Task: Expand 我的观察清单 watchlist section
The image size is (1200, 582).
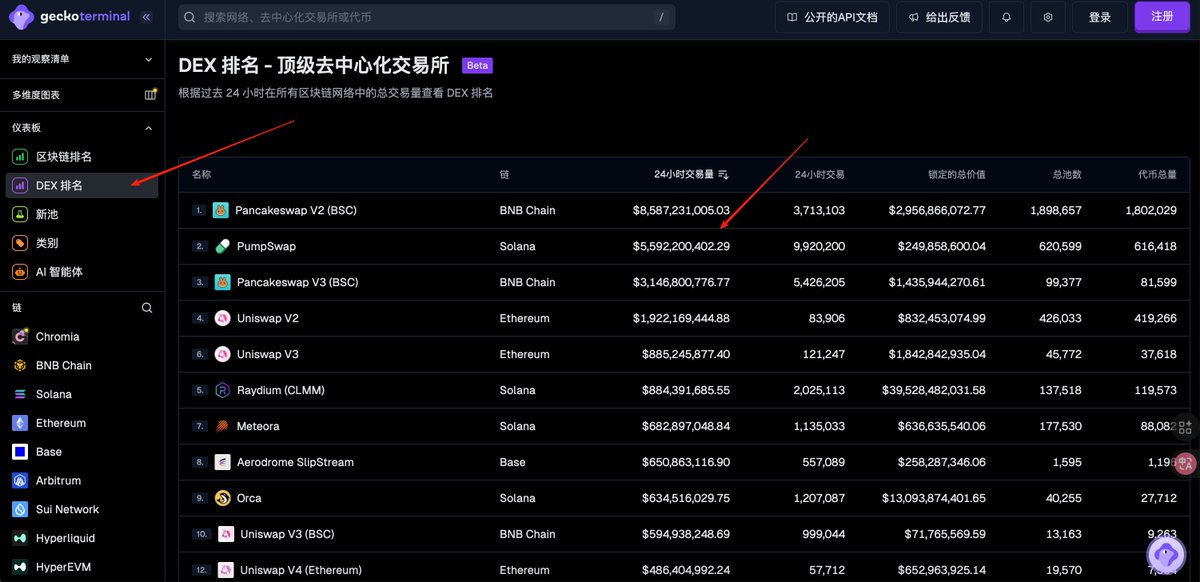Action: (x=148, y=59)
